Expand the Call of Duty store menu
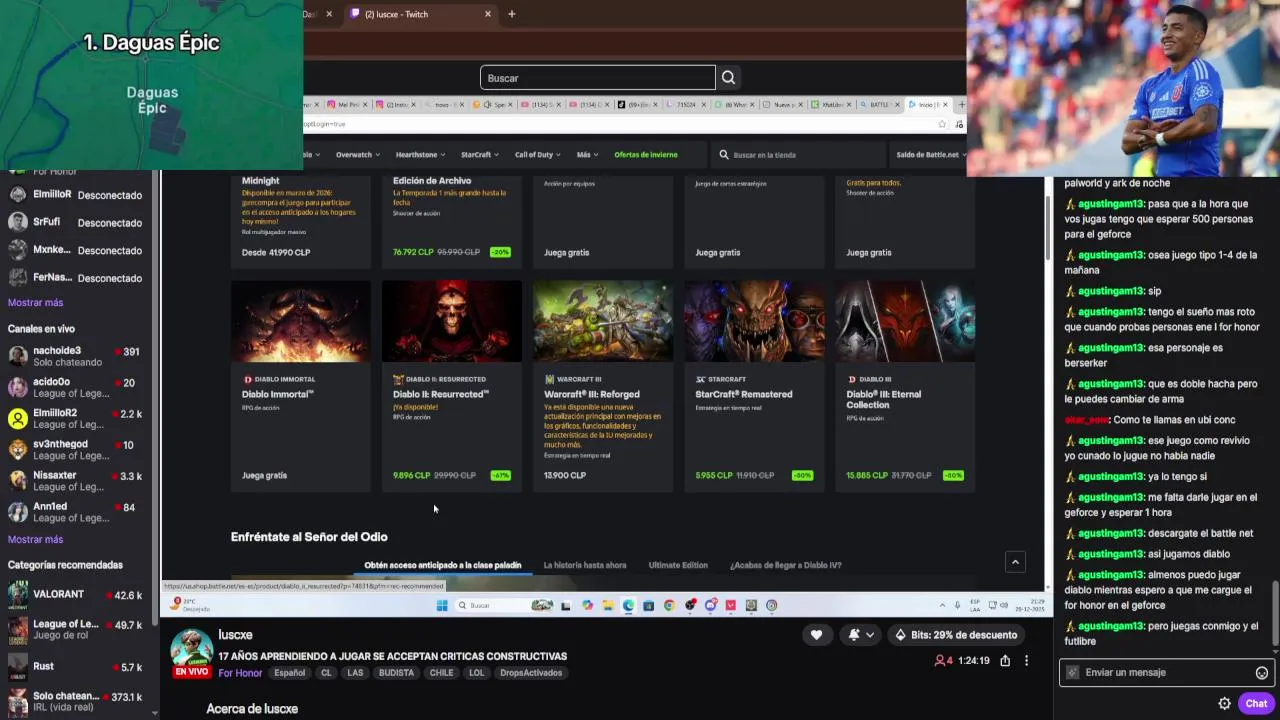1280x720 pixels. [x=537, y=155]
